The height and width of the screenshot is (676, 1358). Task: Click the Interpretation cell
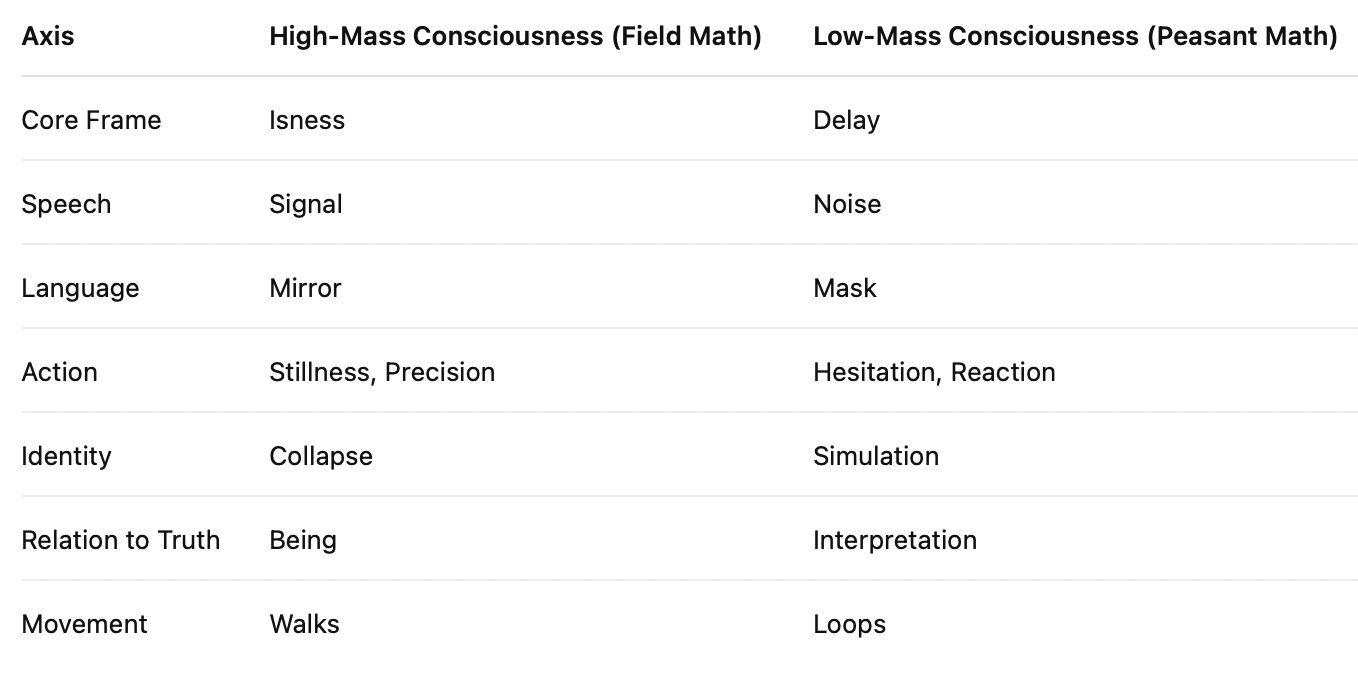coord(895,540)
